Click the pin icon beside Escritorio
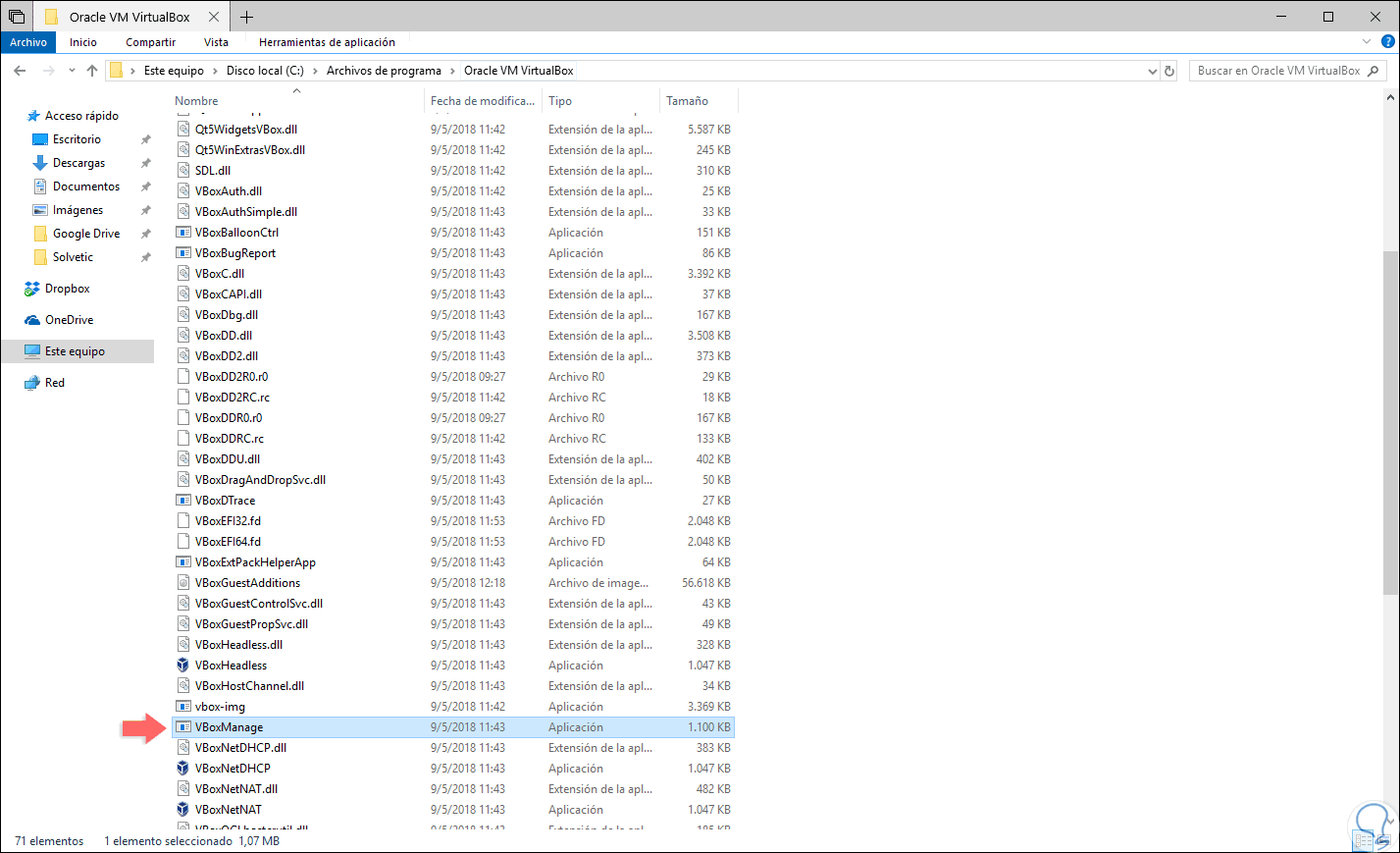The height and width of the screenshot is (853, 1400). point(146,139)
